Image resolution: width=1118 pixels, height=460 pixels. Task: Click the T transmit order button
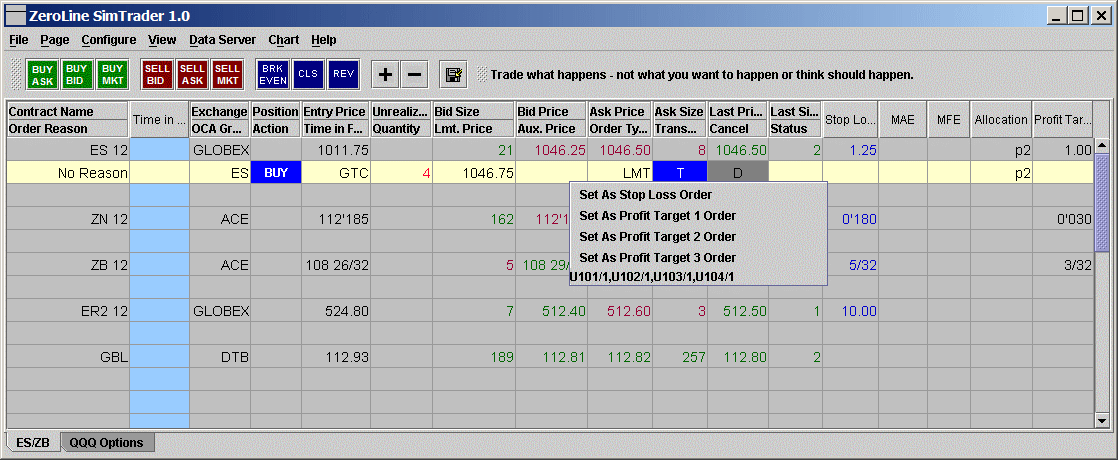(x=680, y=173)
